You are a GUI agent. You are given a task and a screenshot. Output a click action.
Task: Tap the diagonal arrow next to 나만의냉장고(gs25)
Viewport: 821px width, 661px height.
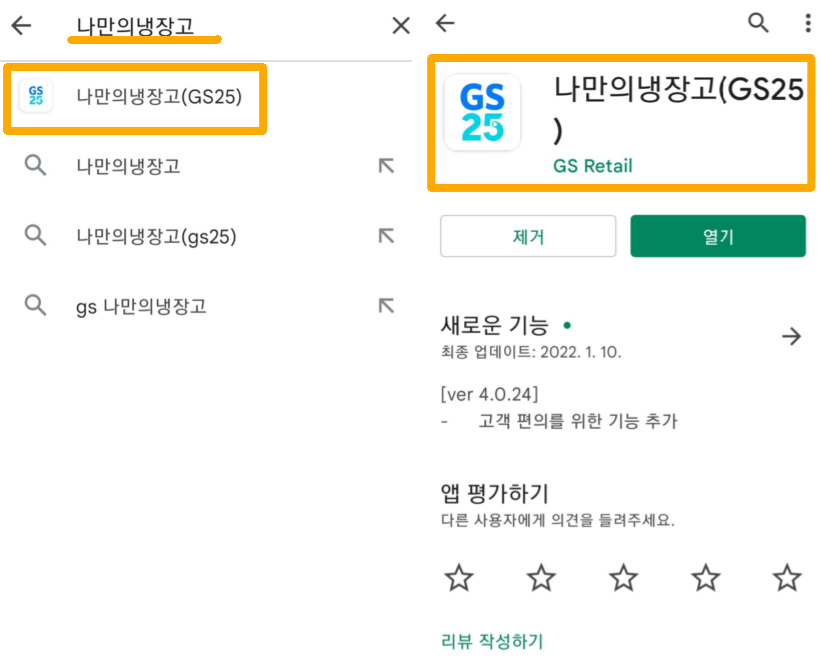[386, 236]
